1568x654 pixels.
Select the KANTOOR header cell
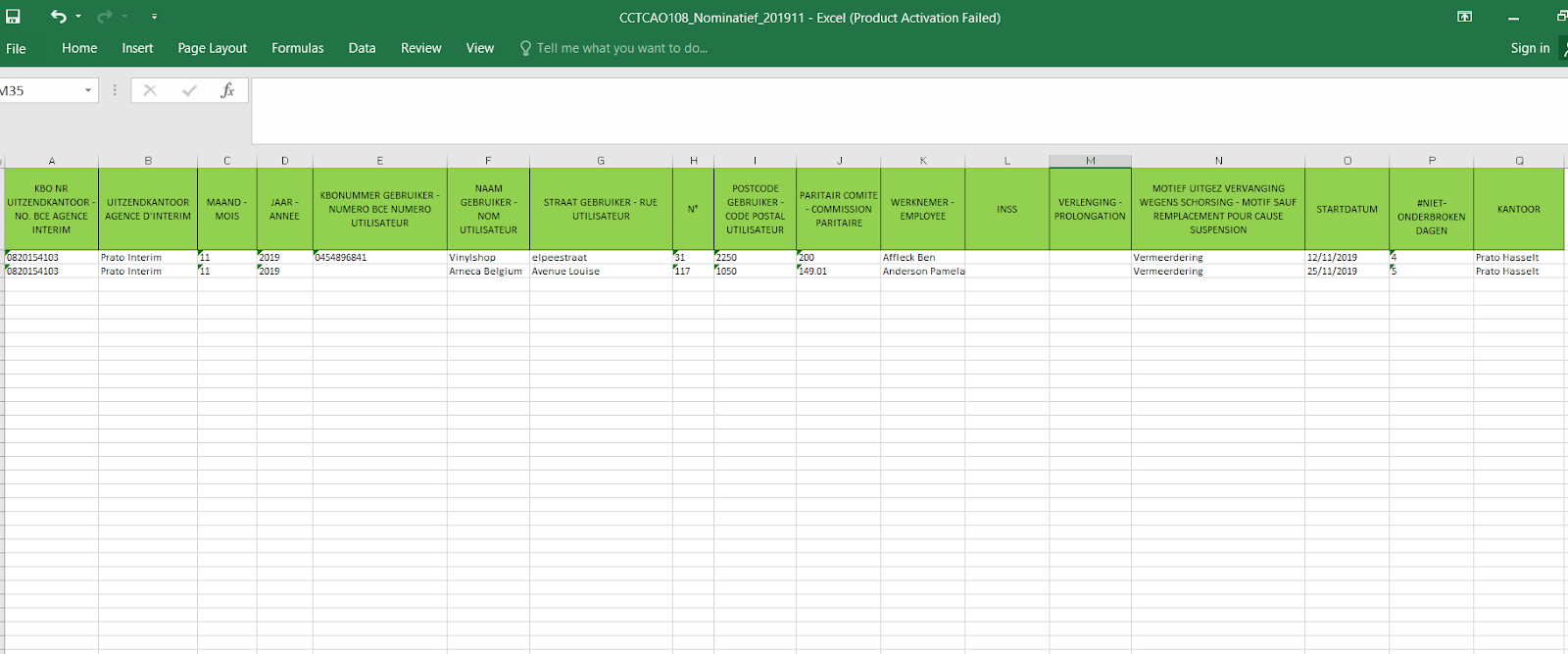tap(1519, 209)
